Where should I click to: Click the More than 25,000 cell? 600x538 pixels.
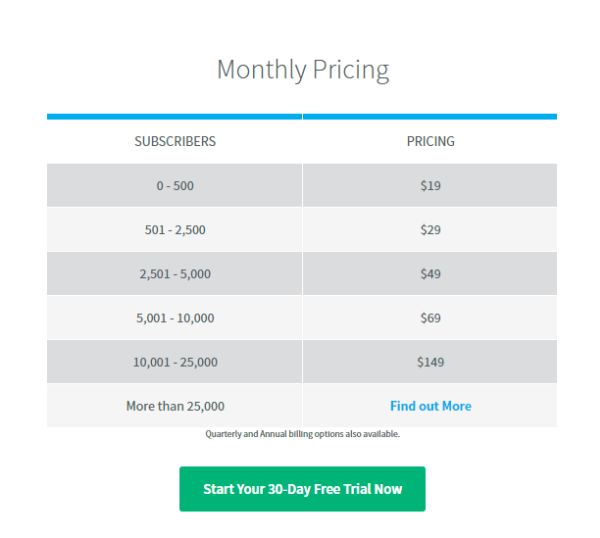pos(174,406)
